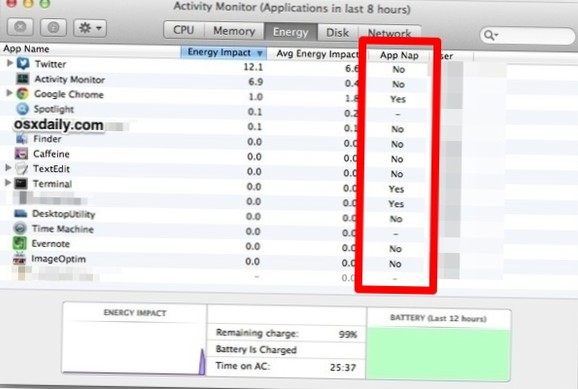Click the TextEdit app icon
This screenshot has width=578, height=389.
click(21, 169)
